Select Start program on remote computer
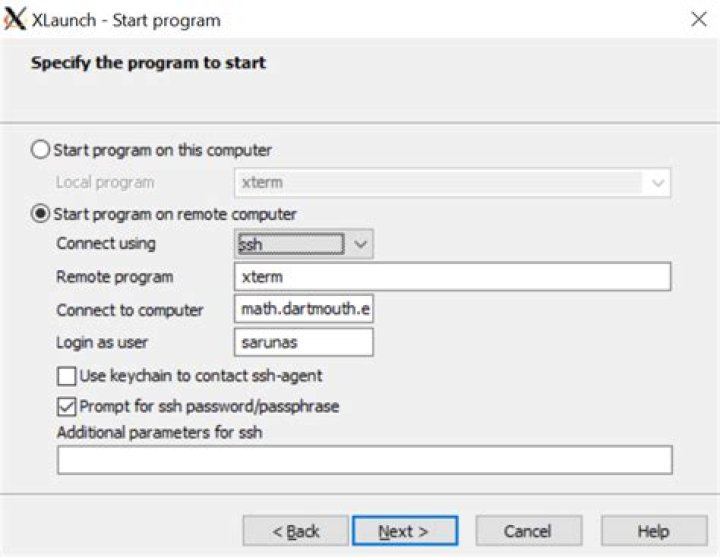 tap(40, 214)
